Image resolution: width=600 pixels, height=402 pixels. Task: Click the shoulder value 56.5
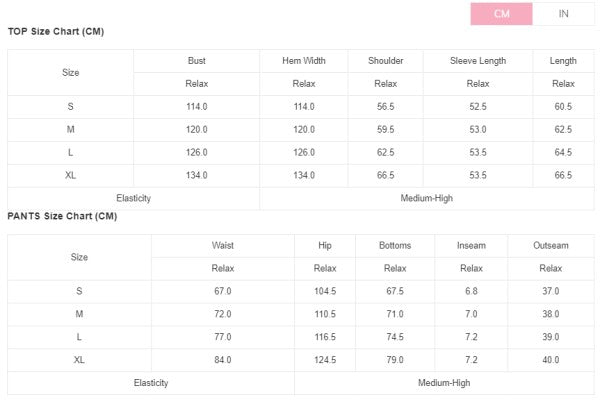(385, 107)
